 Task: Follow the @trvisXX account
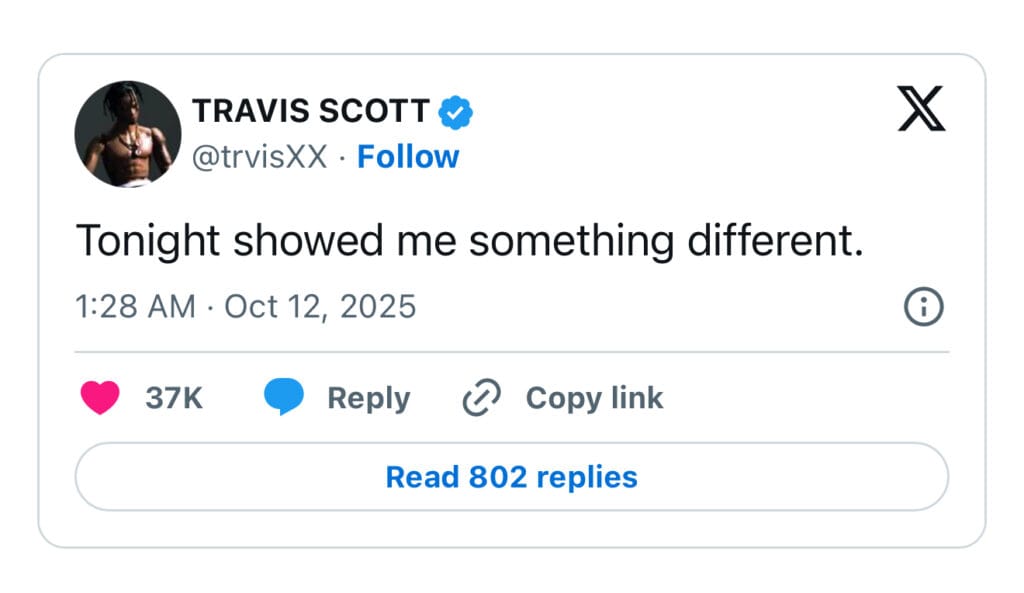coord(408,157)
